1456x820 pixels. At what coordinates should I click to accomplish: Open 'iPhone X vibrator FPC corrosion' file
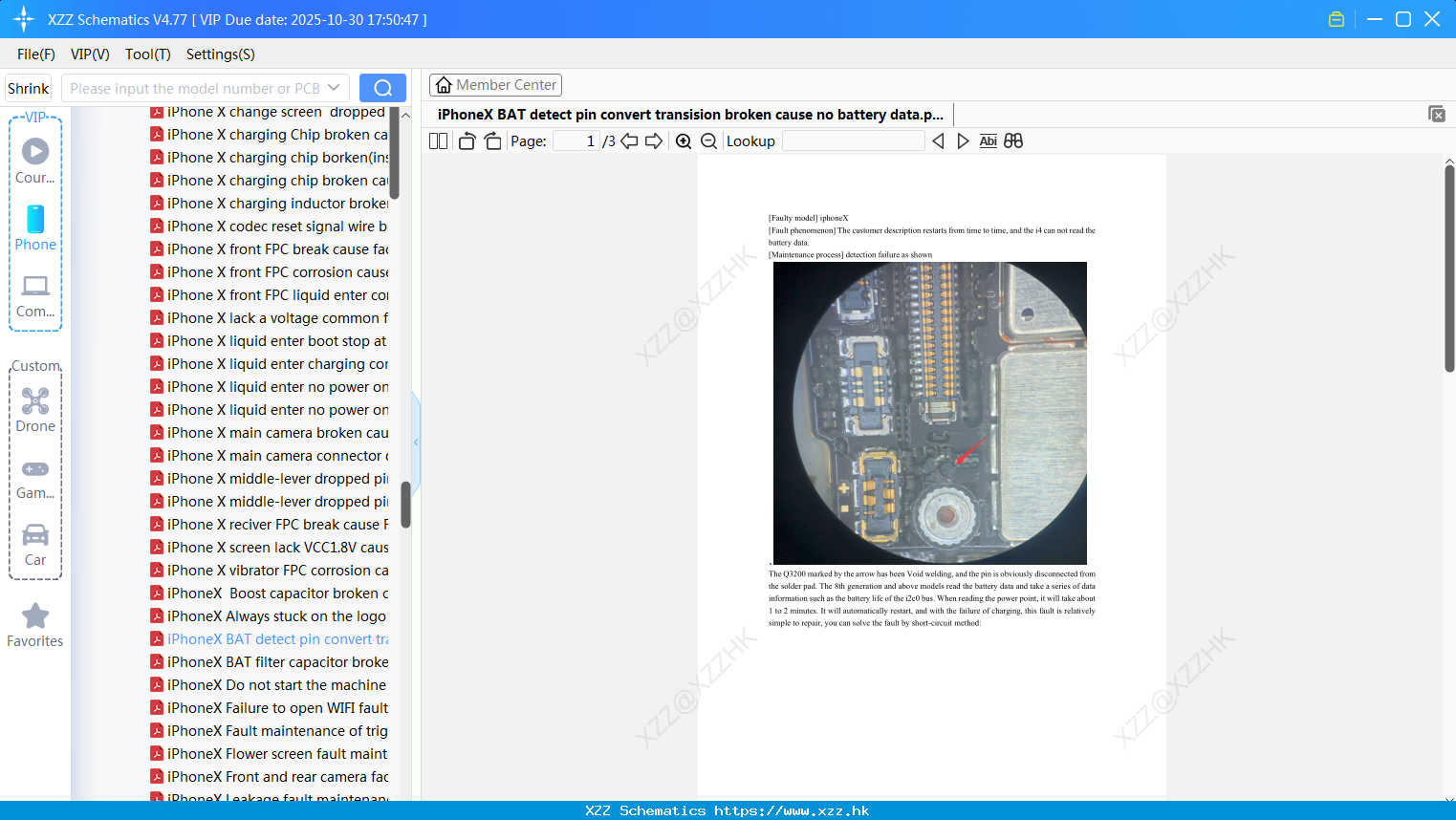coord(270,571)
